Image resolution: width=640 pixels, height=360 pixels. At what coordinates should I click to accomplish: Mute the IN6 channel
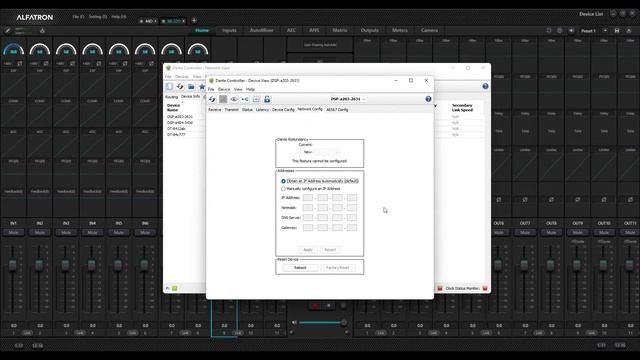pyautogui.click(x=145, y=232)
